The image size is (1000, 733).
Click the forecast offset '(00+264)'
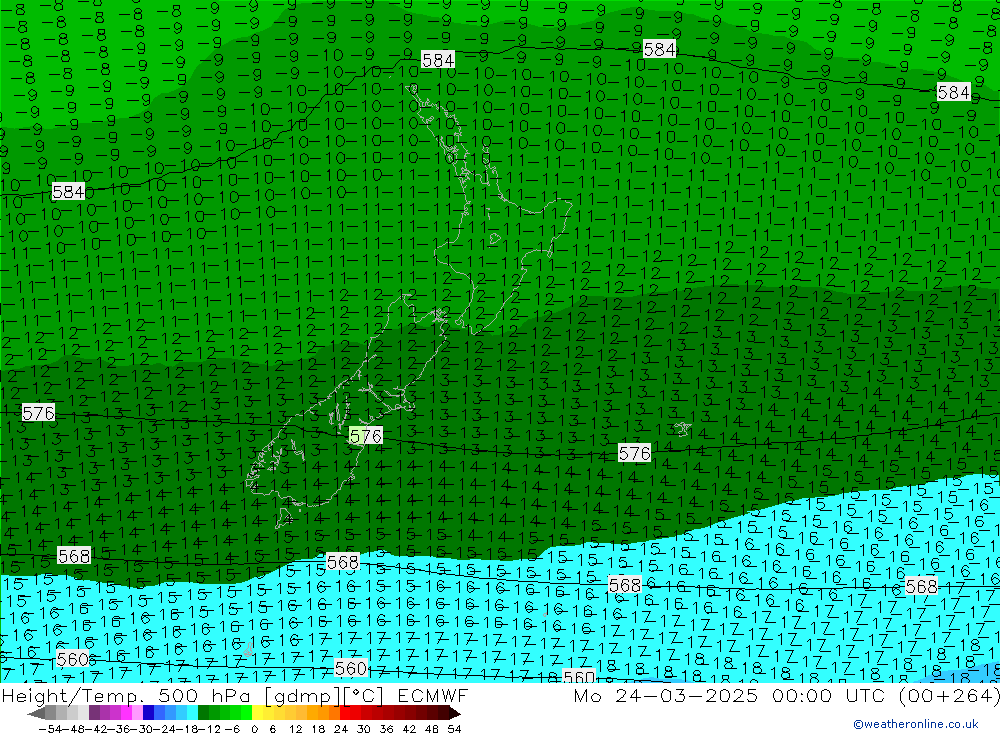(x=948, y=695)
